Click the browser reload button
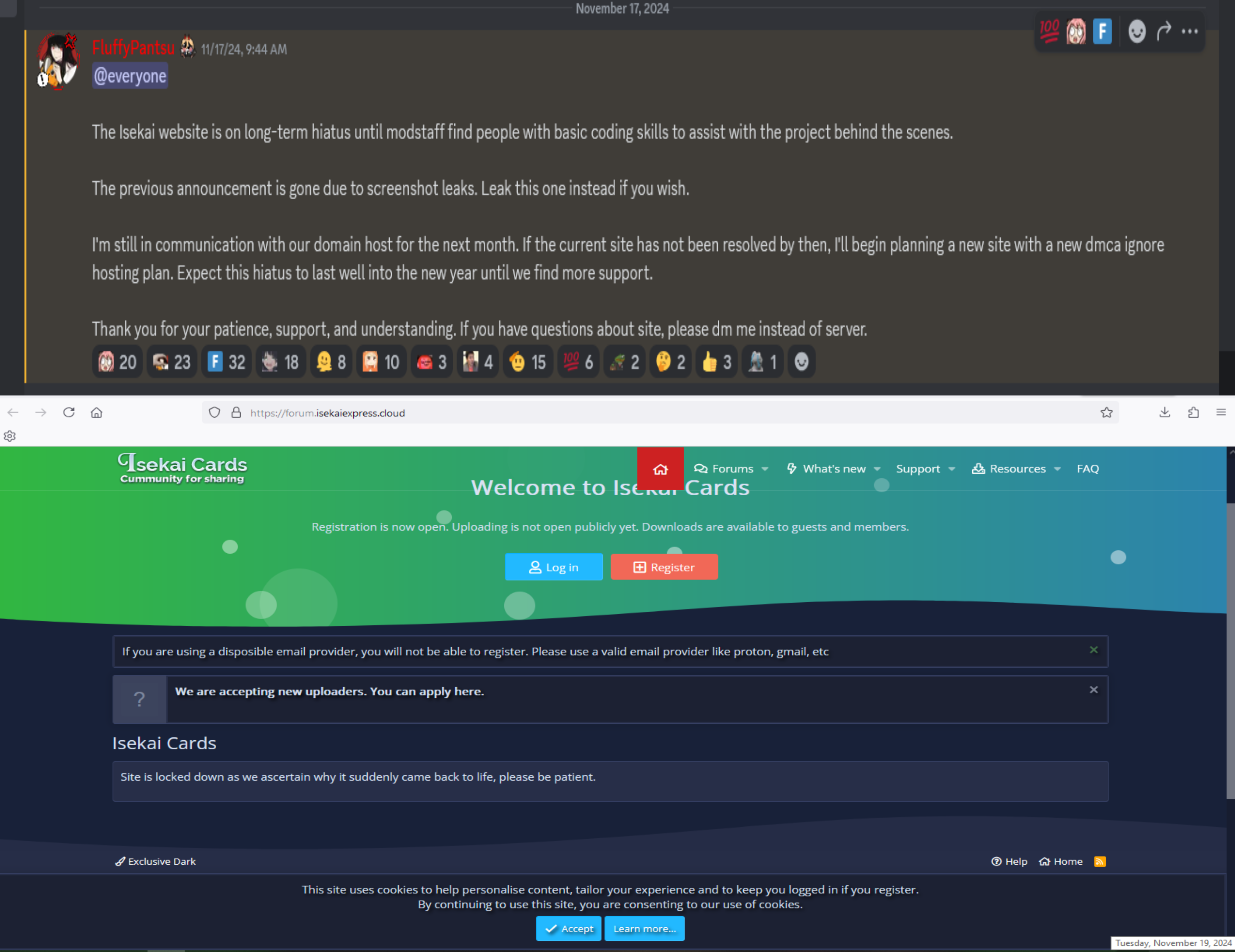The width and height of the screenshot is (1235, 952). [69, 413]
